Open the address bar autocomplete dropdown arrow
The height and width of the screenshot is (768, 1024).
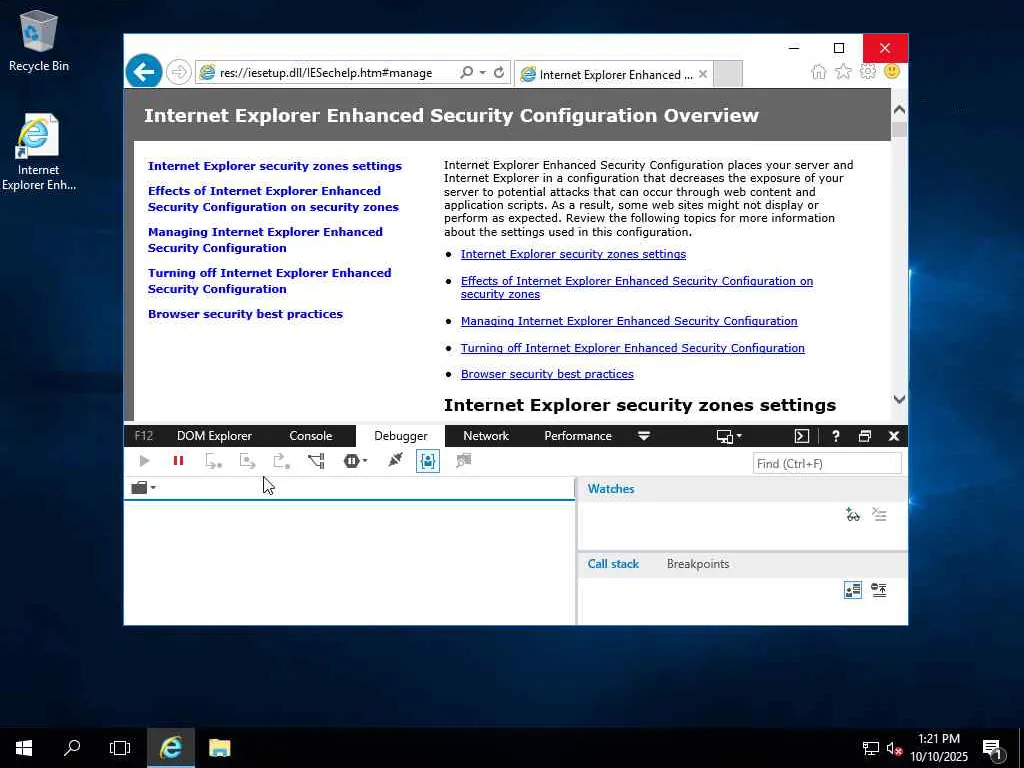pos(483,72)
